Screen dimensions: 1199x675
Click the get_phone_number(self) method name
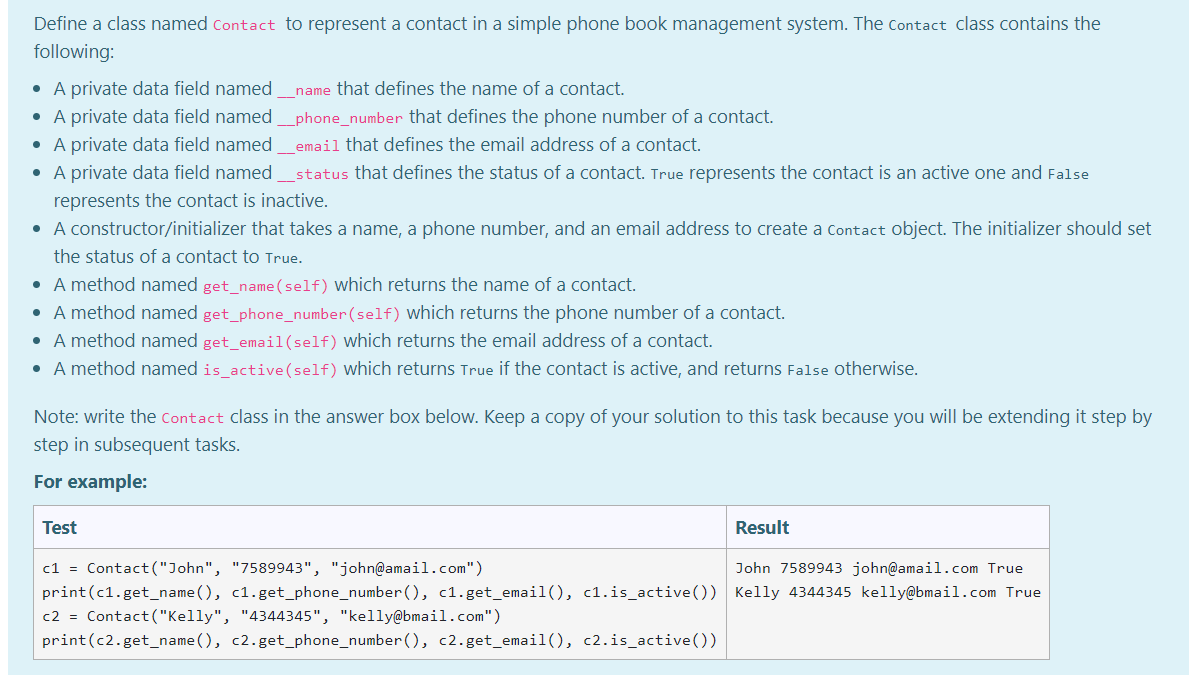tap(302, 314)
